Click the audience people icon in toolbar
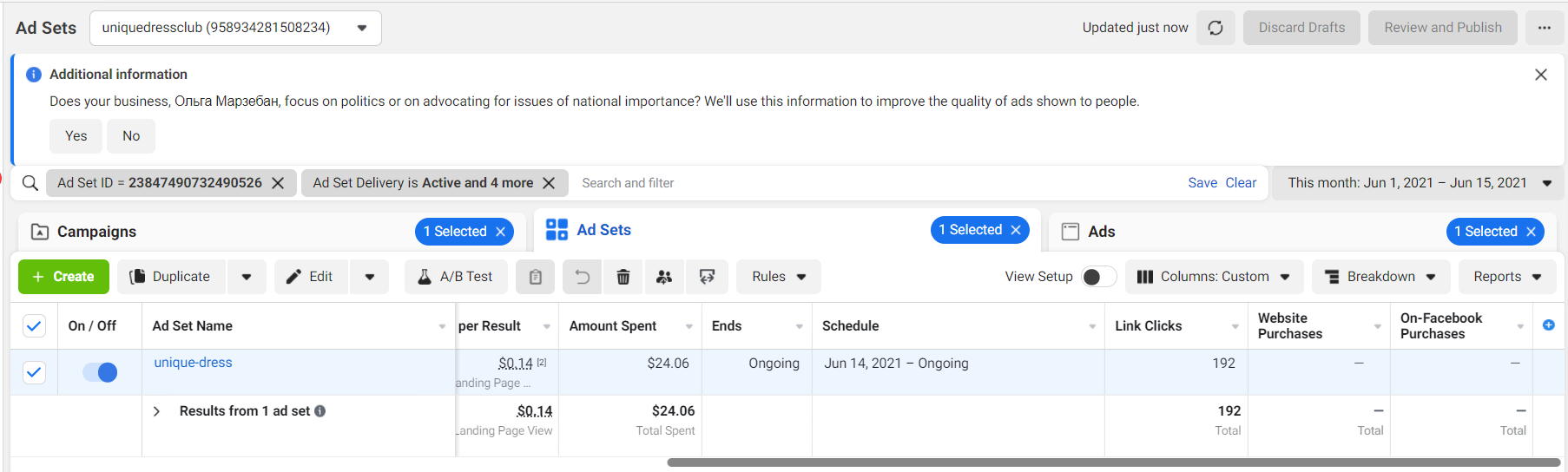1568x472 pixels. pyautogui.click(x=664, y=277)
